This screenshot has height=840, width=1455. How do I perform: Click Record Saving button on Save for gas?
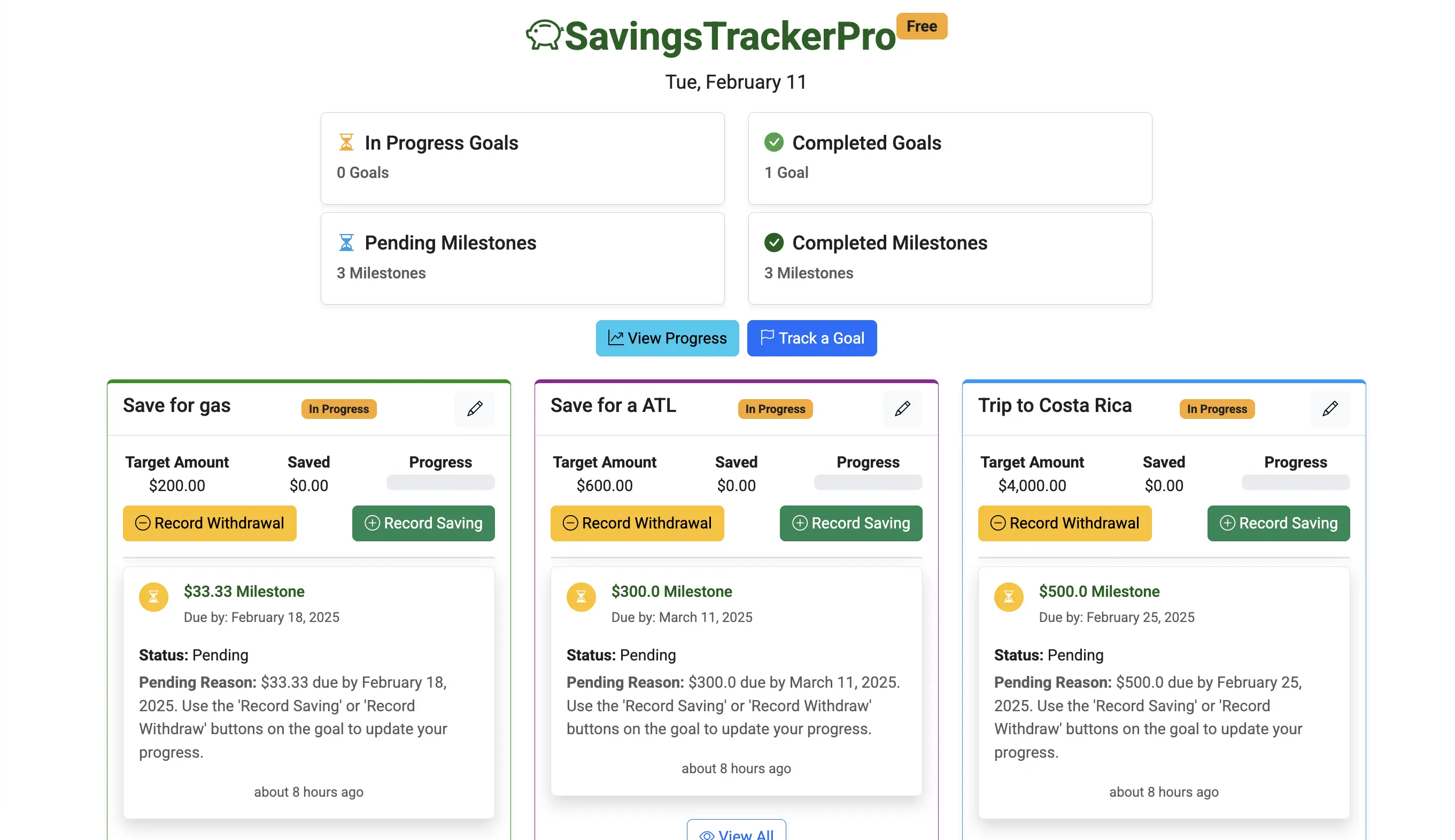pyautogui.click(x=422, y=522)
